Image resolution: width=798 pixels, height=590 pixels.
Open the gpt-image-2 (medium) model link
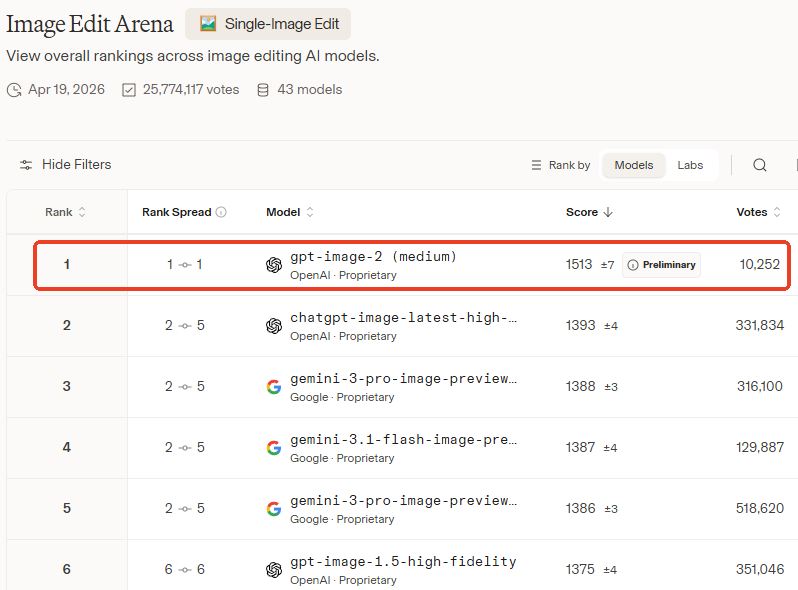(x=373, y=257)
